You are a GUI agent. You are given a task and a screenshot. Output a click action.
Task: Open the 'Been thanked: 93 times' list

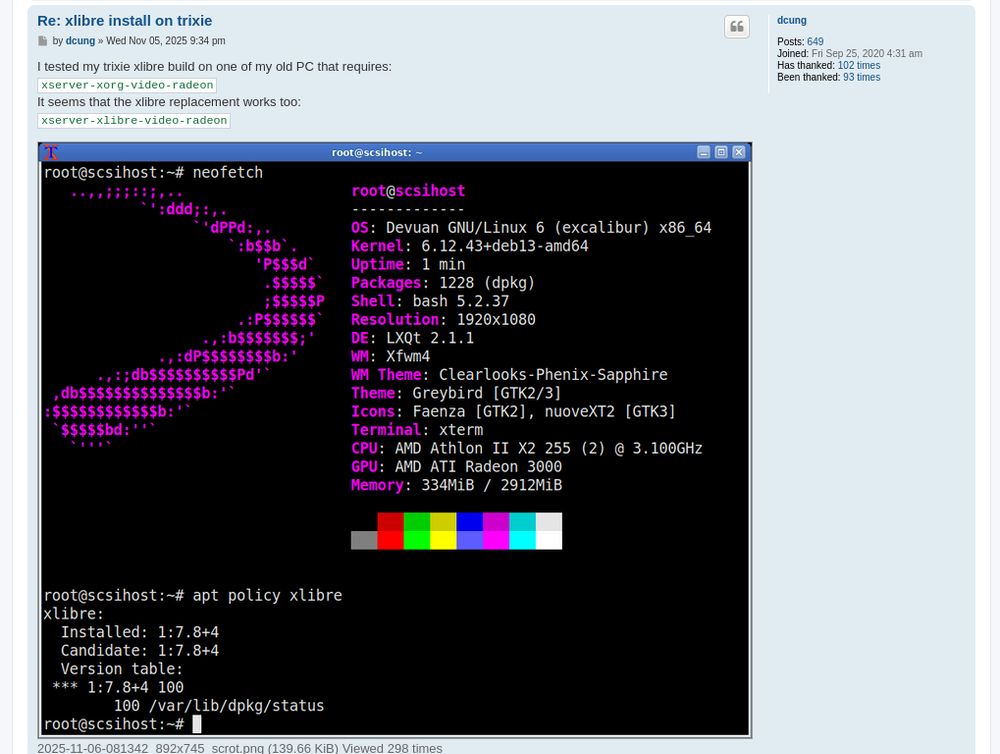pyautogui.click(x=861, y=77)
